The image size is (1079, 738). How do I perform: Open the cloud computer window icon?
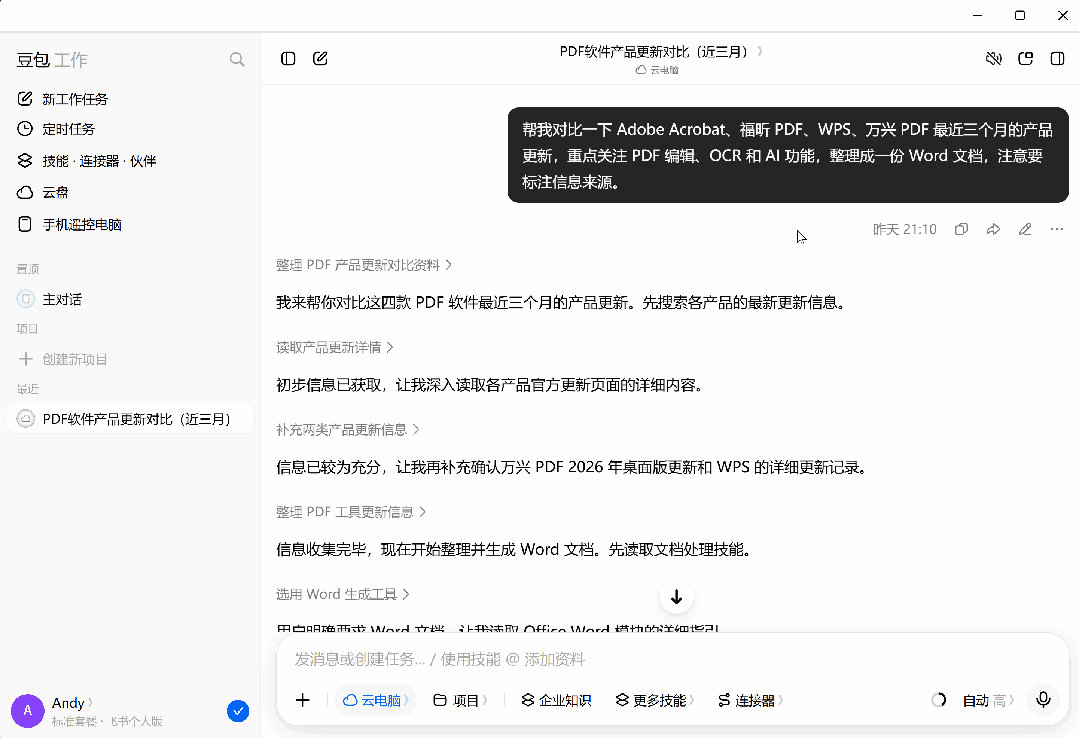coord(1025,59)
